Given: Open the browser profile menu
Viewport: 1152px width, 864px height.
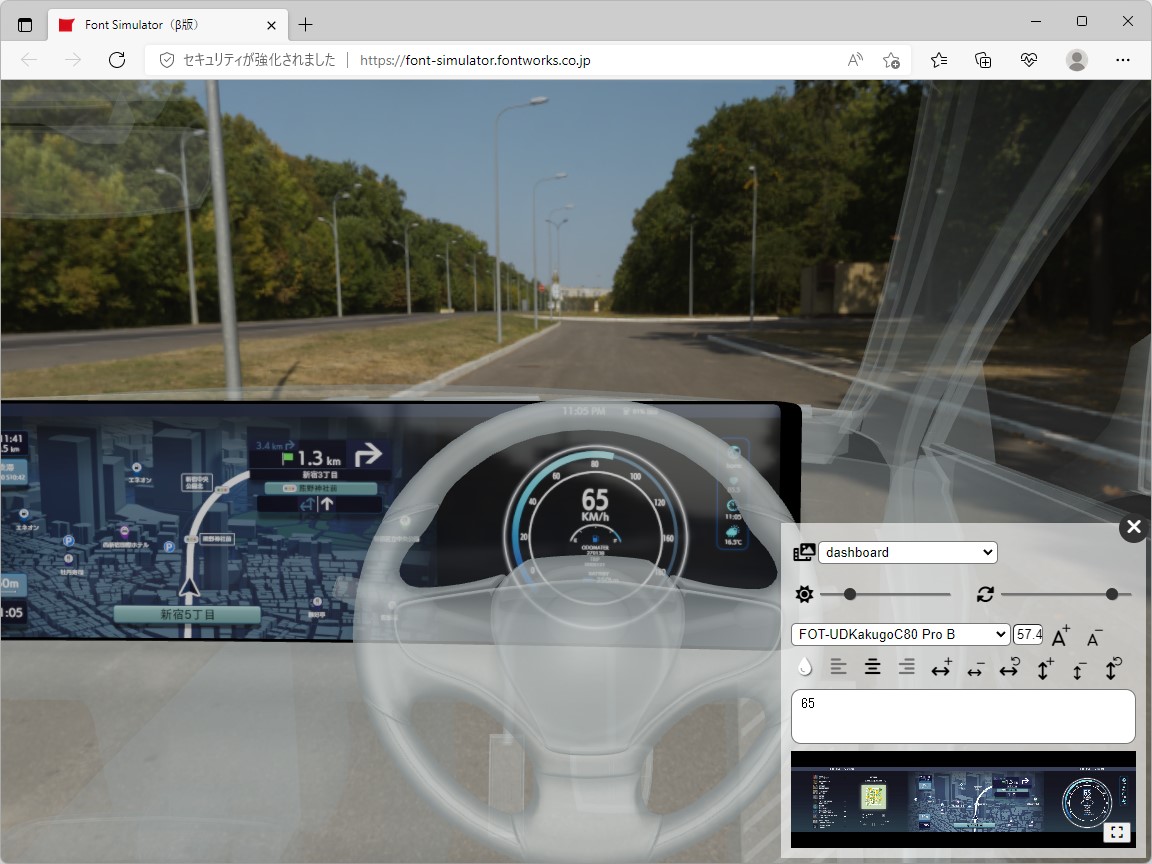Looking at the screenshot, I should [1077, 60].
